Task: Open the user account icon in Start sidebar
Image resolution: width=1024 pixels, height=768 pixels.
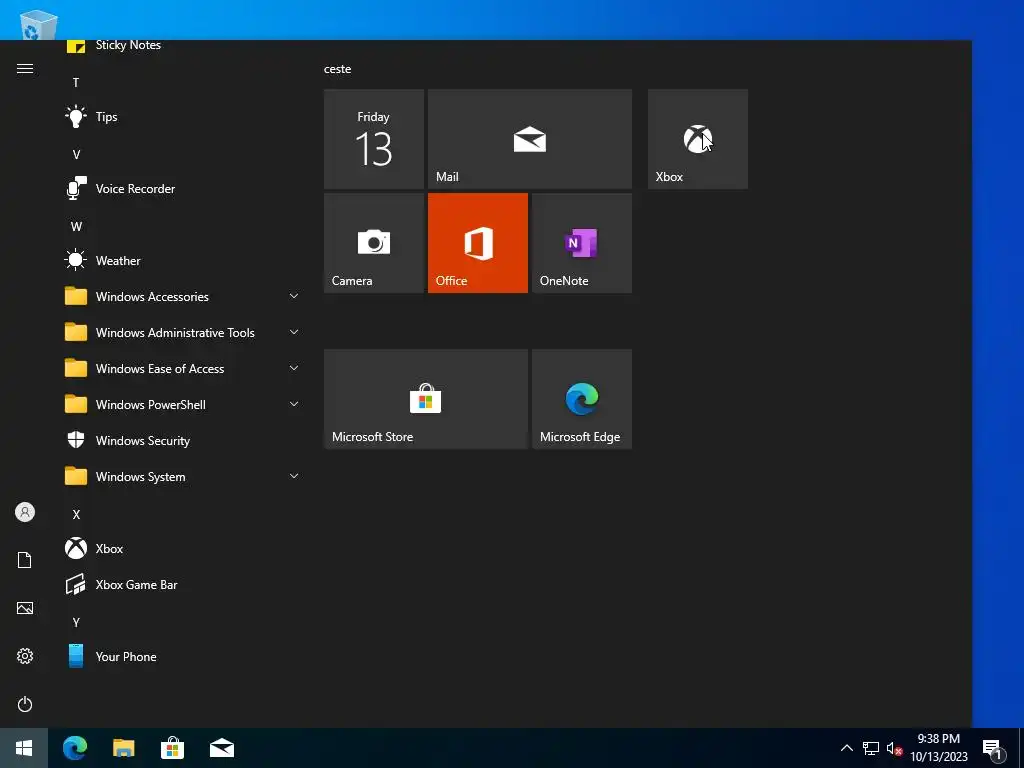Action: (x=25, y=512)
